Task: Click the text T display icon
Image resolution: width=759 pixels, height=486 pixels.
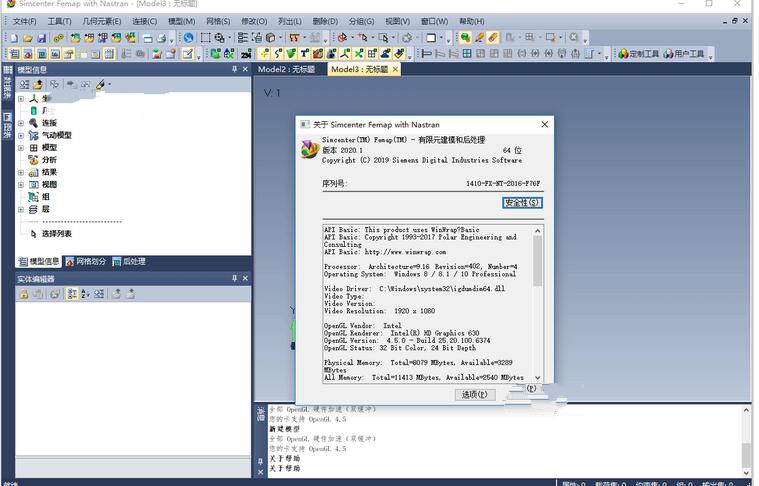Action: pyautogui.click(x=304, y=53)
